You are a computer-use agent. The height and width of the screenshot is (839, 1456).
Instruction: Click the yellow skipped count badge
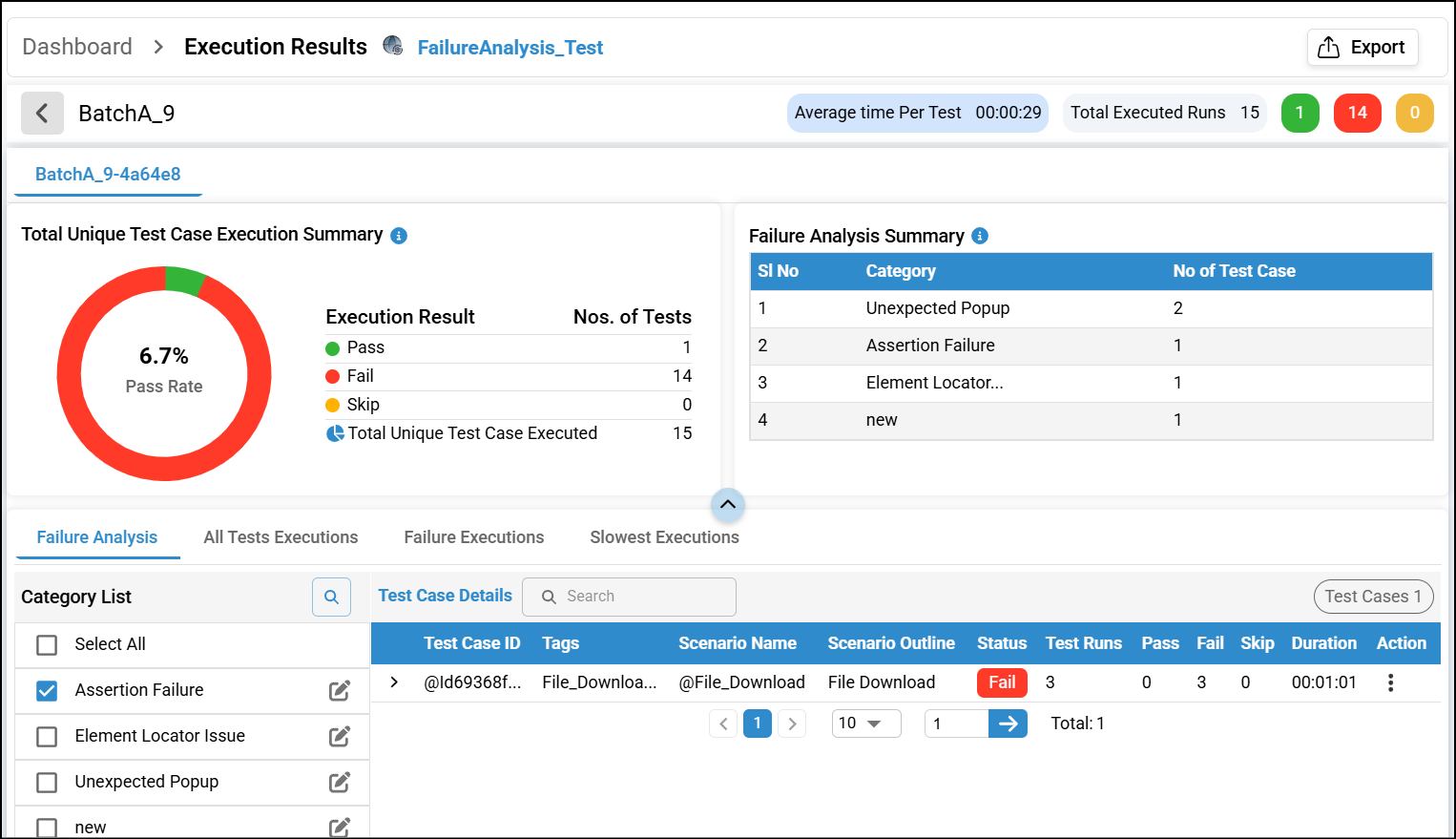(x=1415, y=113)
